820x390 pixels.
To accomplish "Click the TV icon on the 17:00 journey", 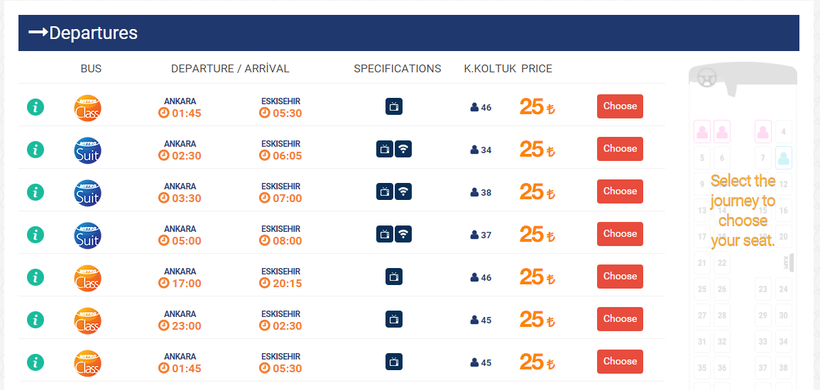I will (x=394, y=277).
